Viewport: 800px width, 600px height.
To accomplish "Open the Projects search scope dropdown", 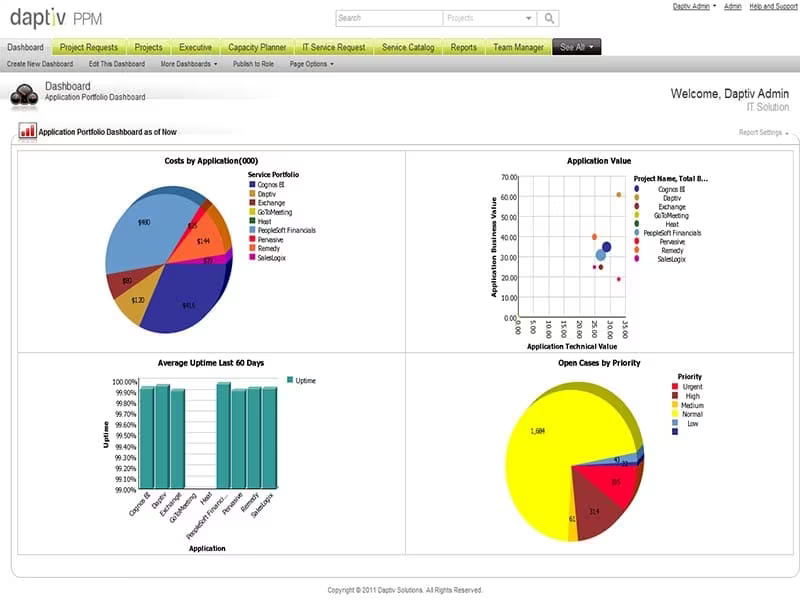I will 489,18.
